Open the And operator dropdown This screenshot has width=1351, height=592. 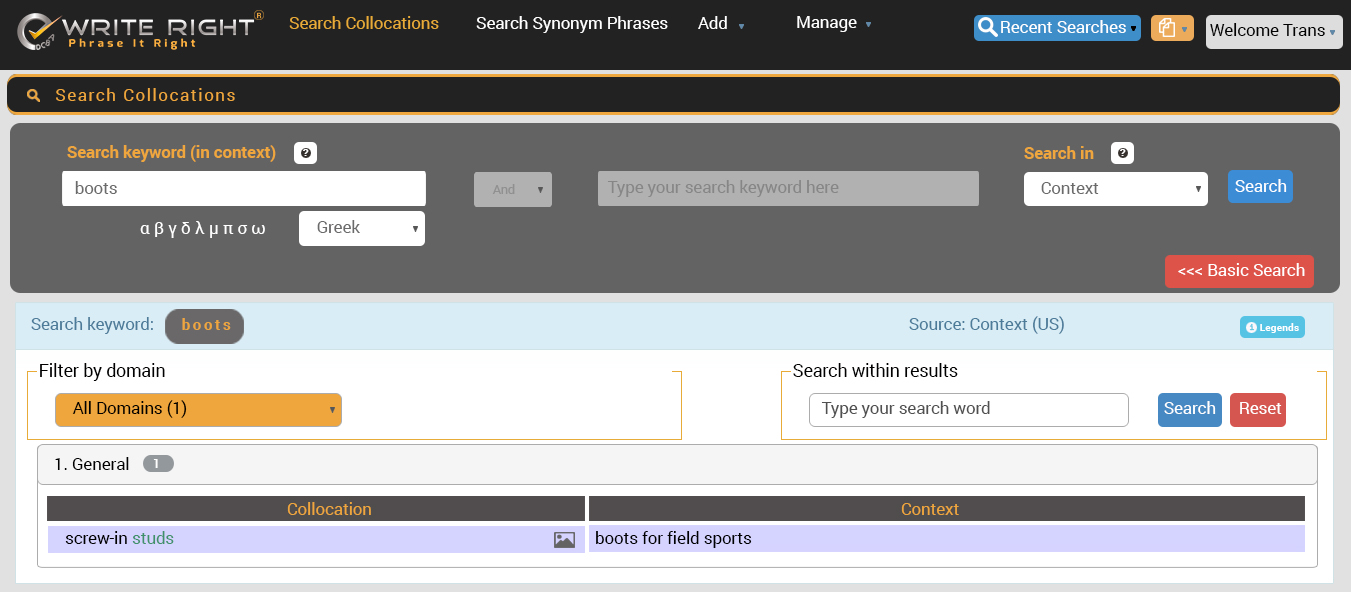pos(512,189)
